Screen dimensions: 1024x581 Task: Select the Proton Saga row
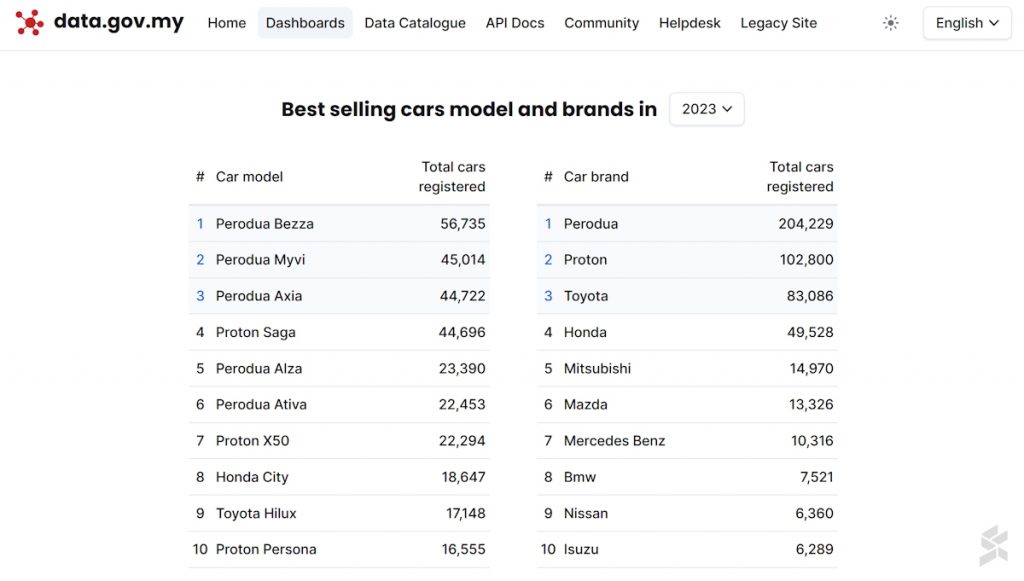[x=339, y=332]
